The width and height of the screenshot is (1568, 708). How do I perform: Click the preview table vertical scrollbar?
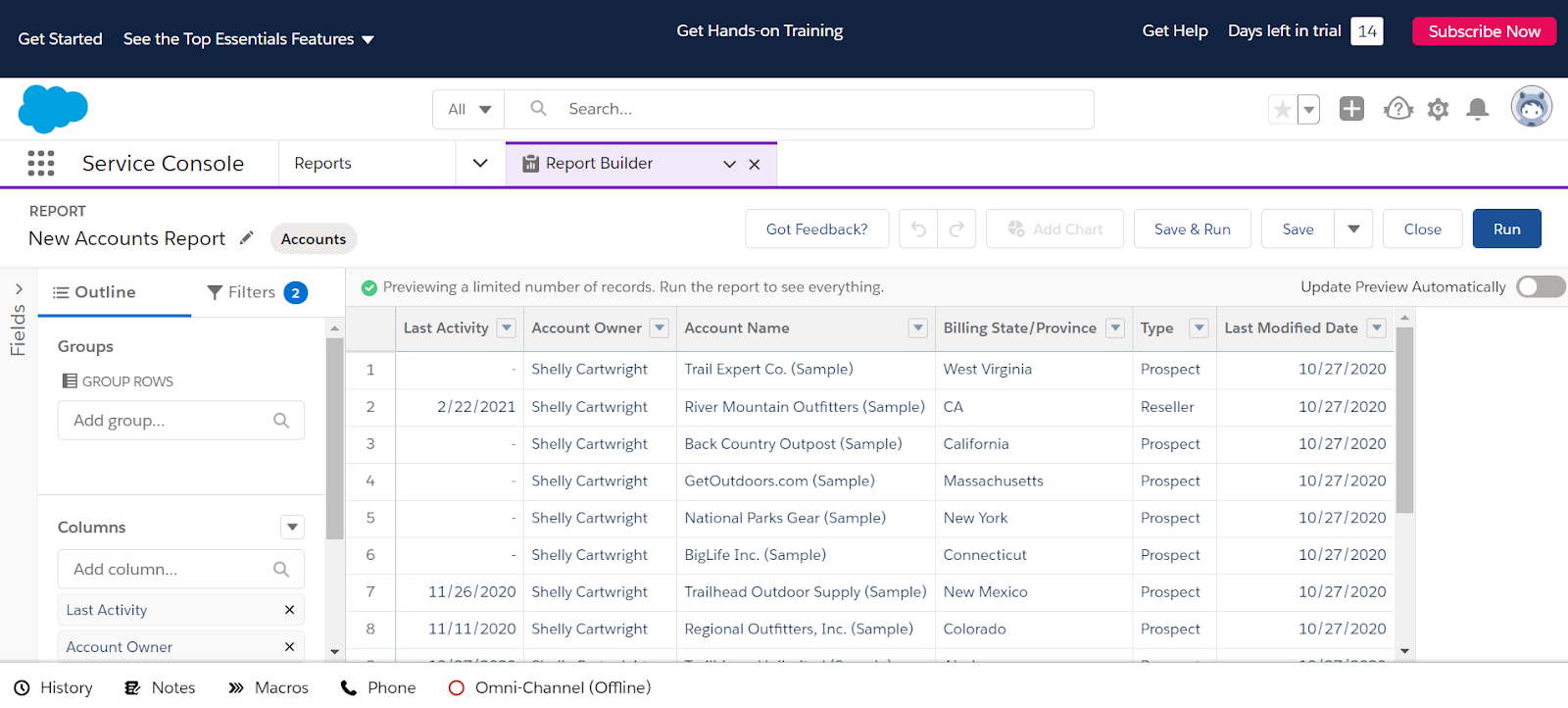(x=1404, y=420)
